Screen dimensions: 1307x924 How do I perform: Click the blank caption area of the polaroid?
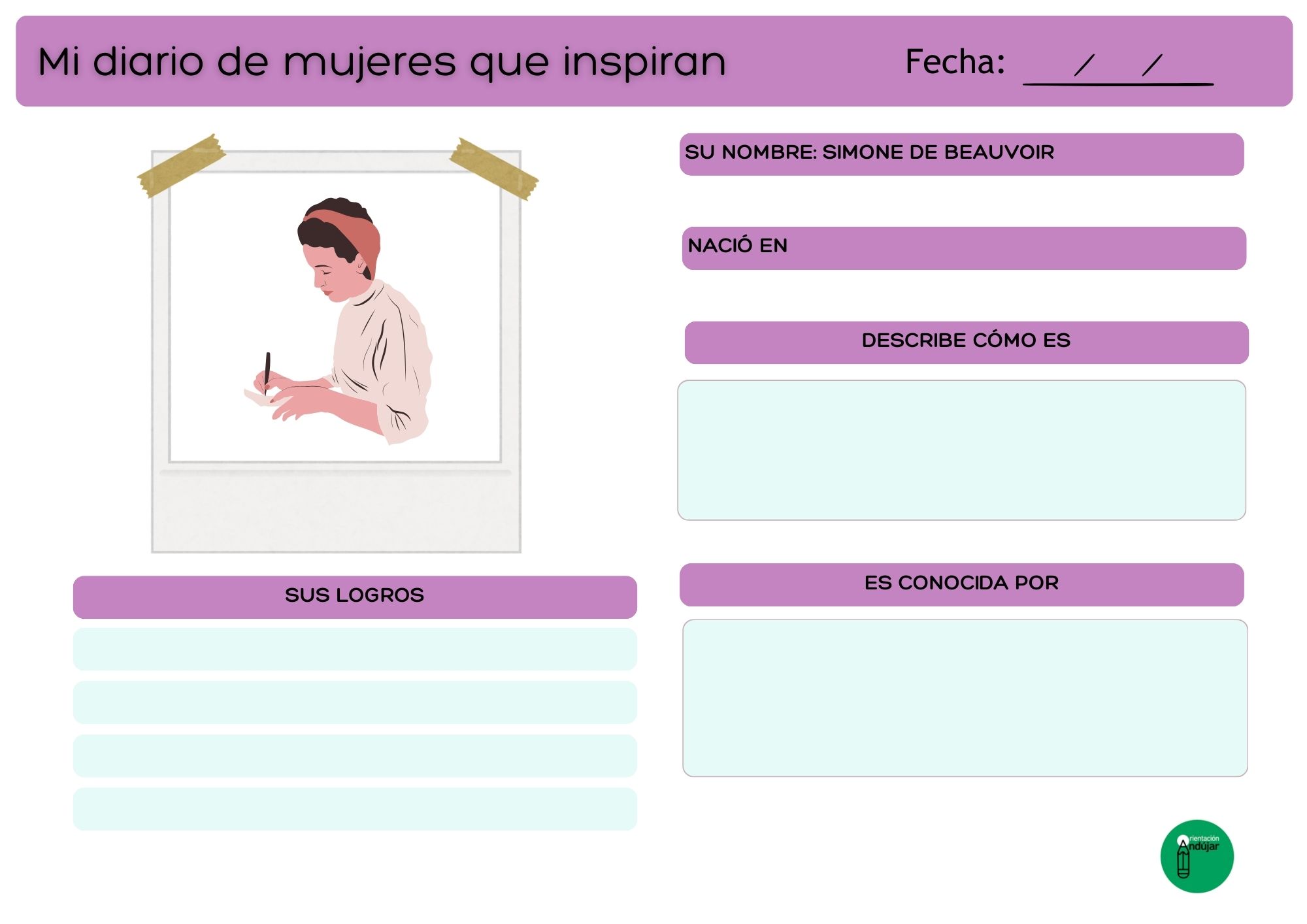tap(336, 513)
